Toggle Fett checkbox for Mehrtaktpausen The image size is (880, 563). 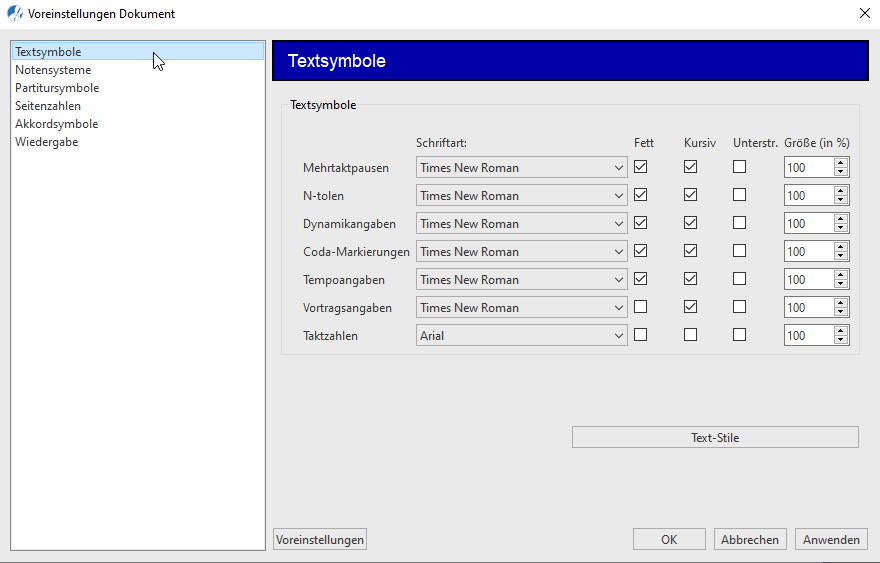[640, 167]
